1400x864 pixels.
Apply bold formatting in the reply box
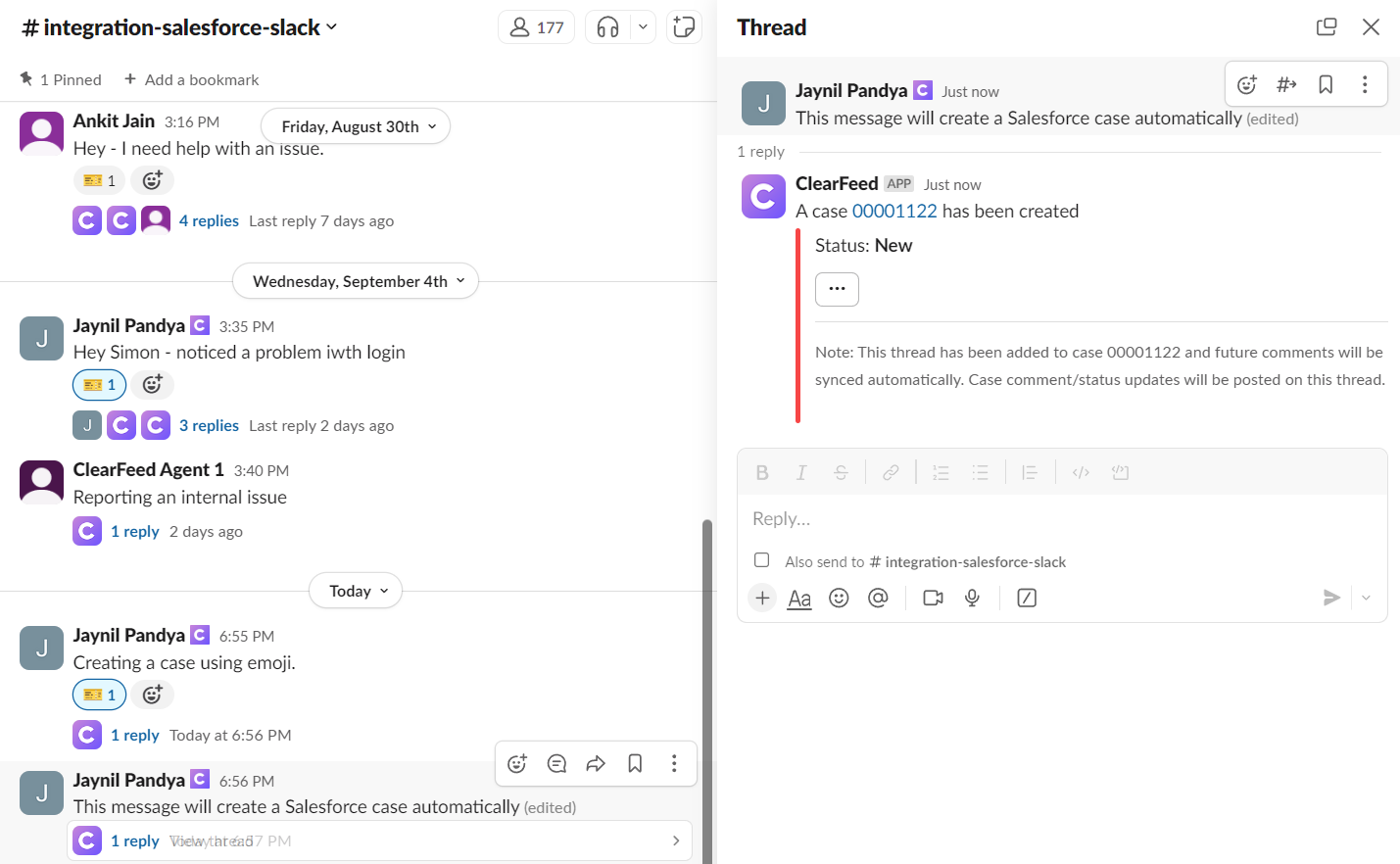pyautogui.click(x=762, y=473)
